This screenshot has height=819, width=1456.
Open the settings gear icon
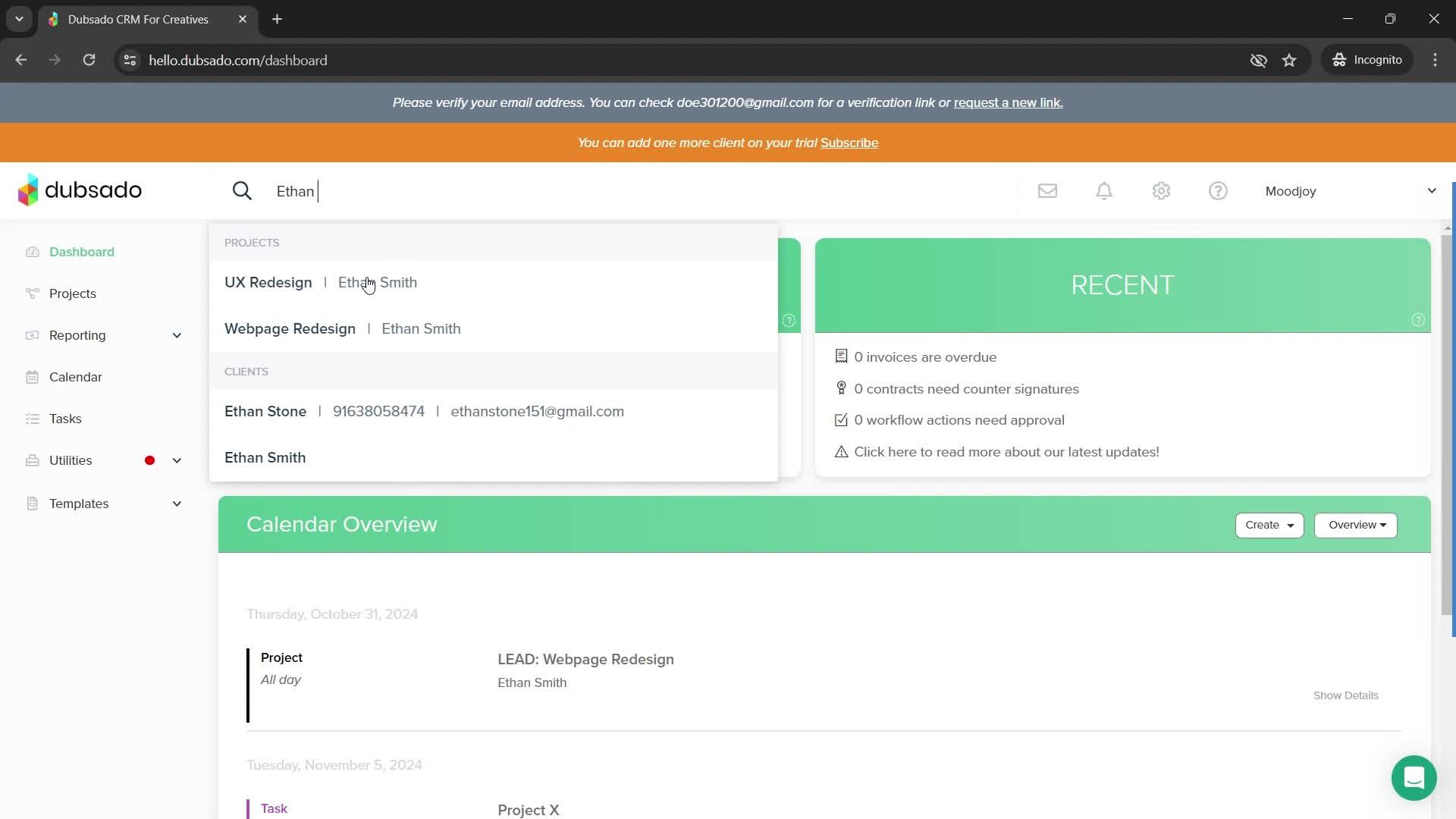[x=1161, y=191]
